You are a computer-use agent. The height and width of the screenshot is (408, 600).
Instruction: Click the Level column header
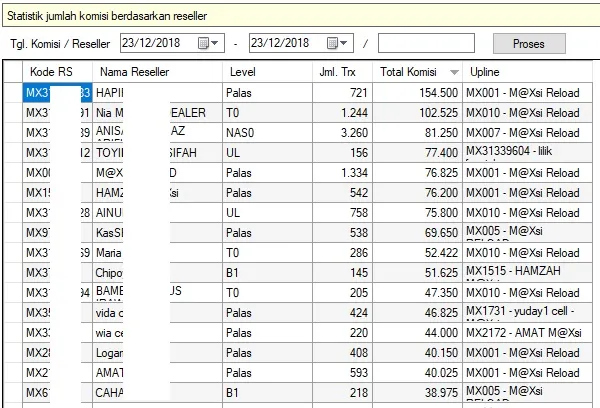266,73
